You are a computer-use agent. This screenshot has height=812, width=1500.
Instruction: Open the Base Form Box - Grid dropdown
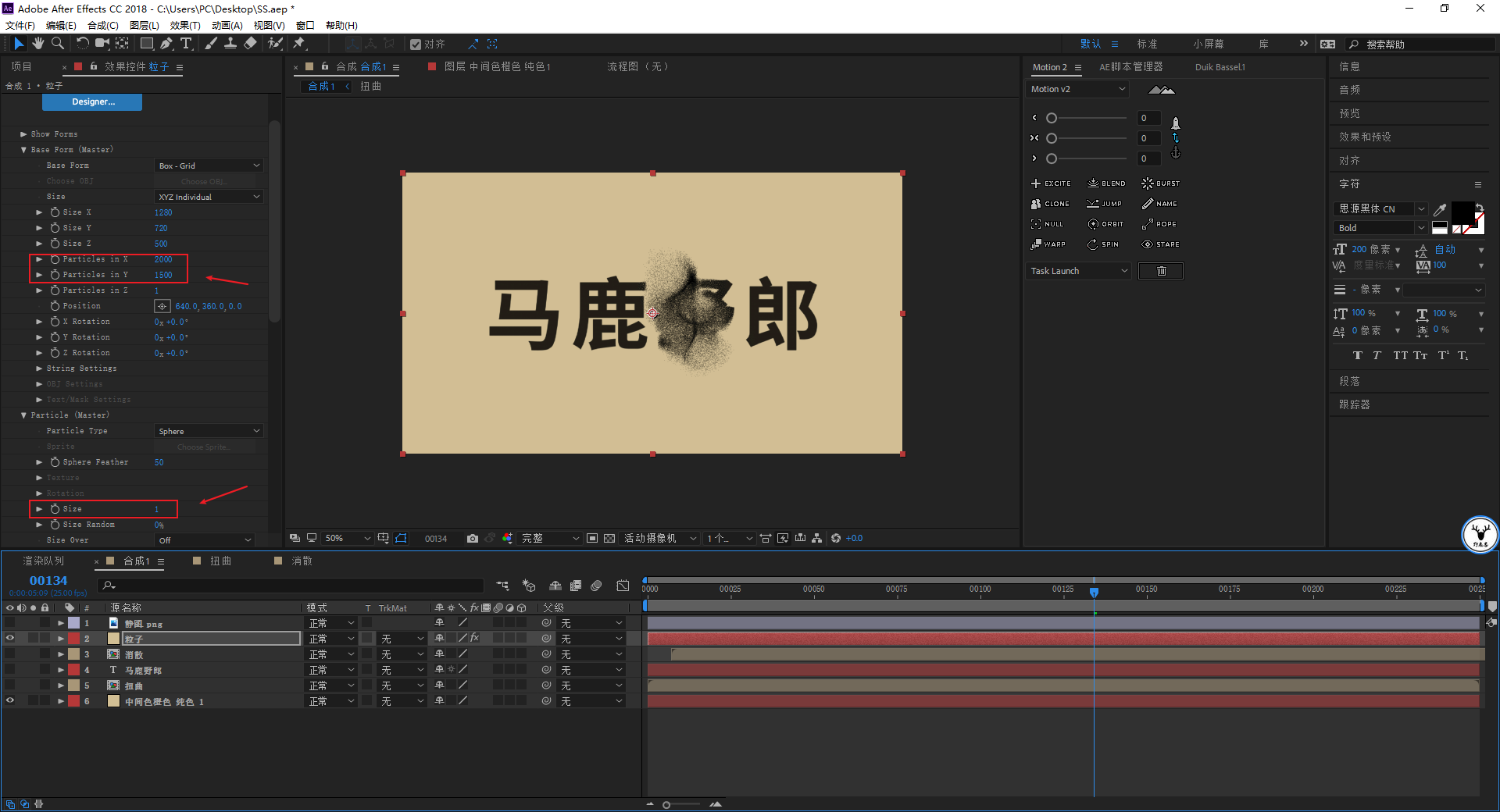pos(209,166)
